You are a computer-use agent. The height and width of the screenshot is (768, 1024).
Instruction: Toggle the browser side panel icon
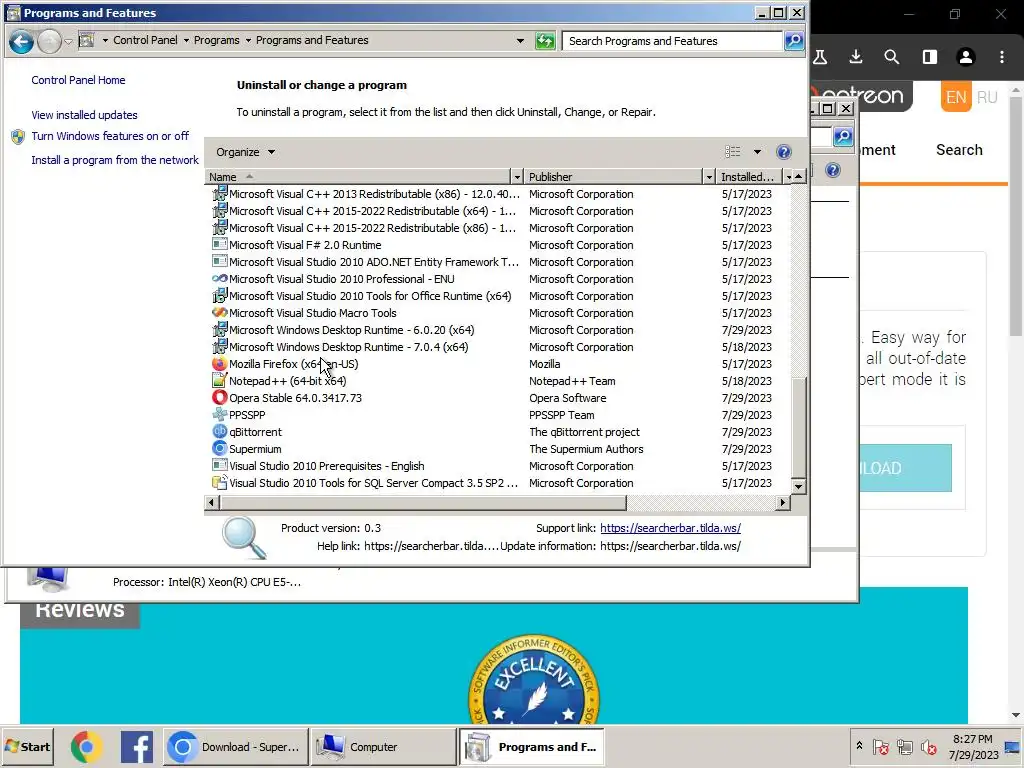(x=929, y=57)
